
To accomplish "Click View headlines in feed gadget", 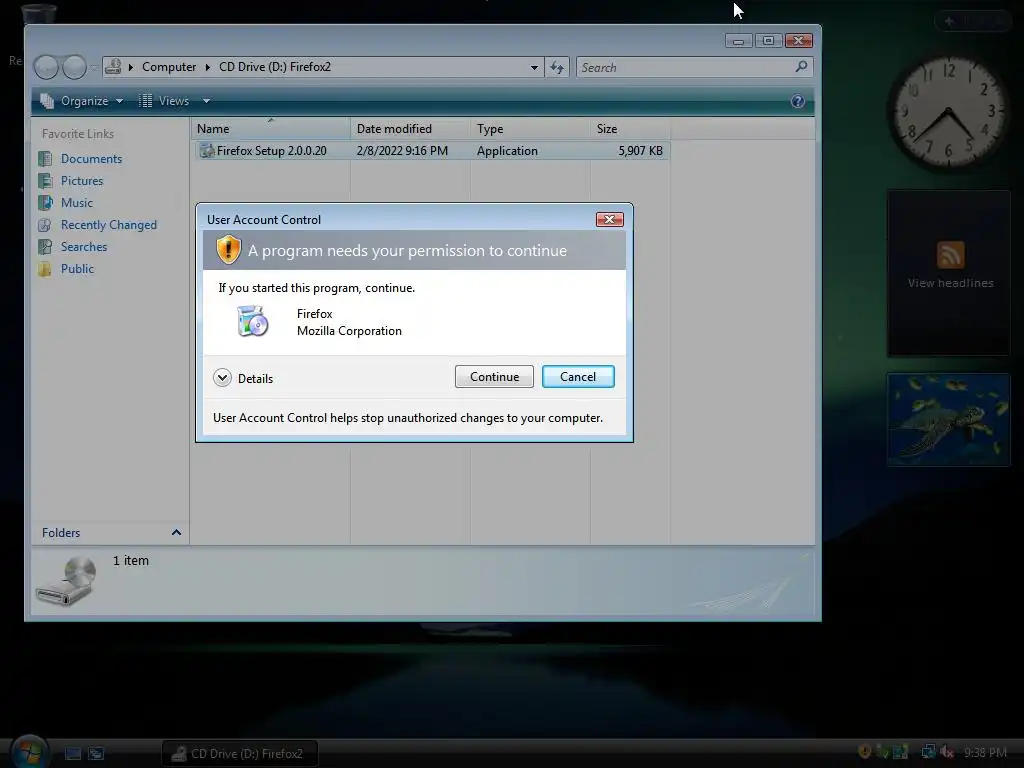I will click(x=950, y=283).
